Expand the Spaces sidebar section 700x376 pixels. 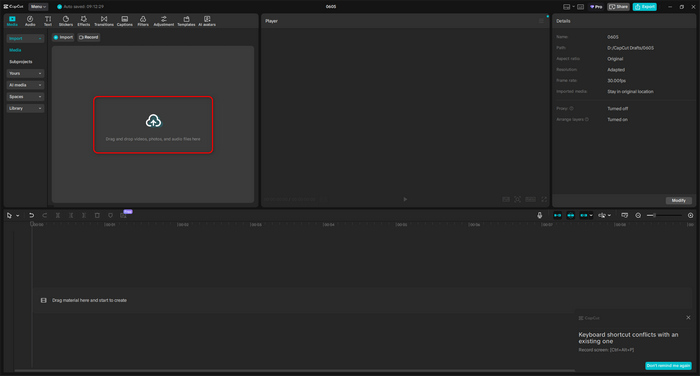(25, 96)
